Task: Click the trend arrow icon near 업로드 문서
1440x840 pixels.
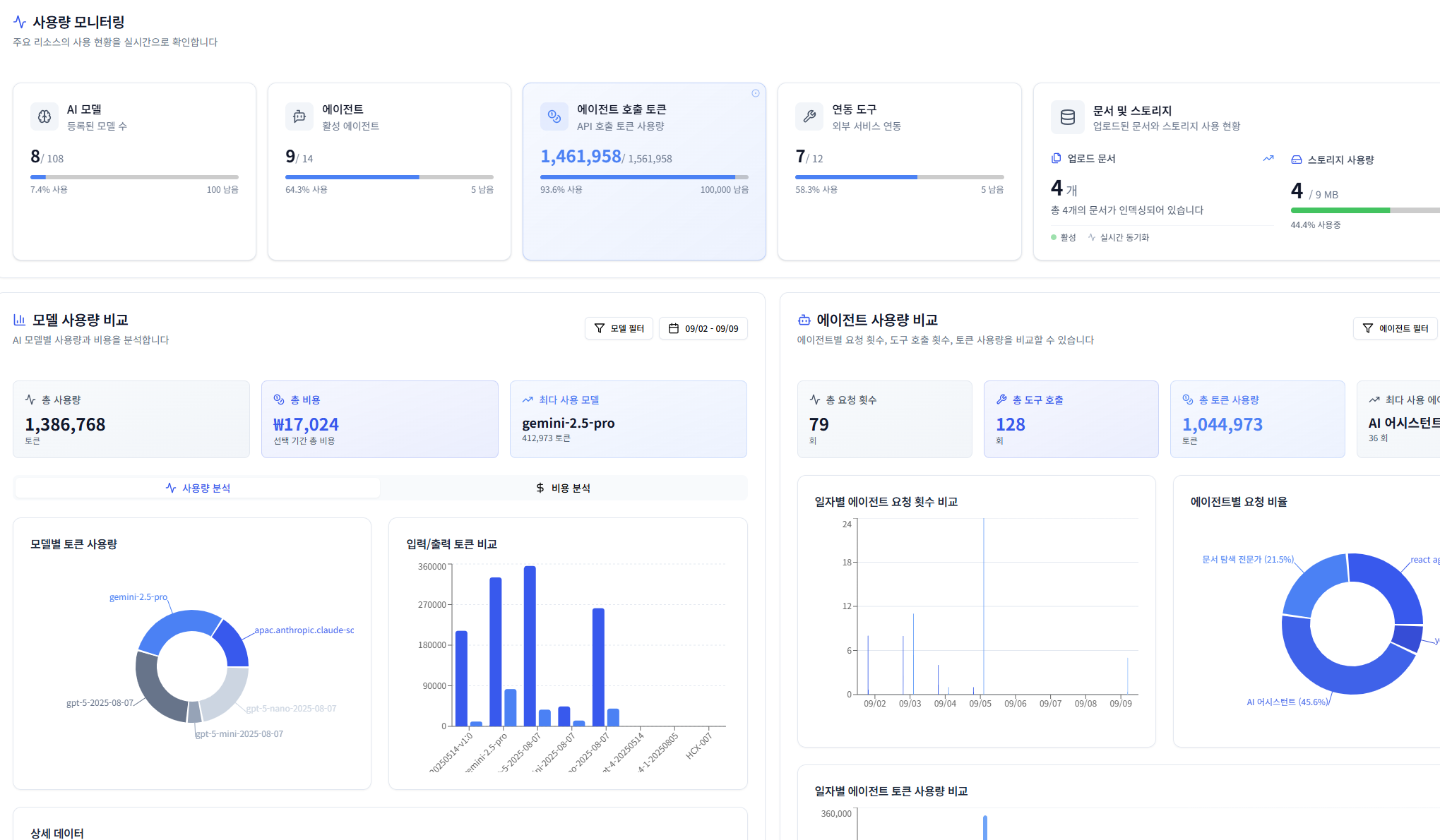Action: [1269, 158]
